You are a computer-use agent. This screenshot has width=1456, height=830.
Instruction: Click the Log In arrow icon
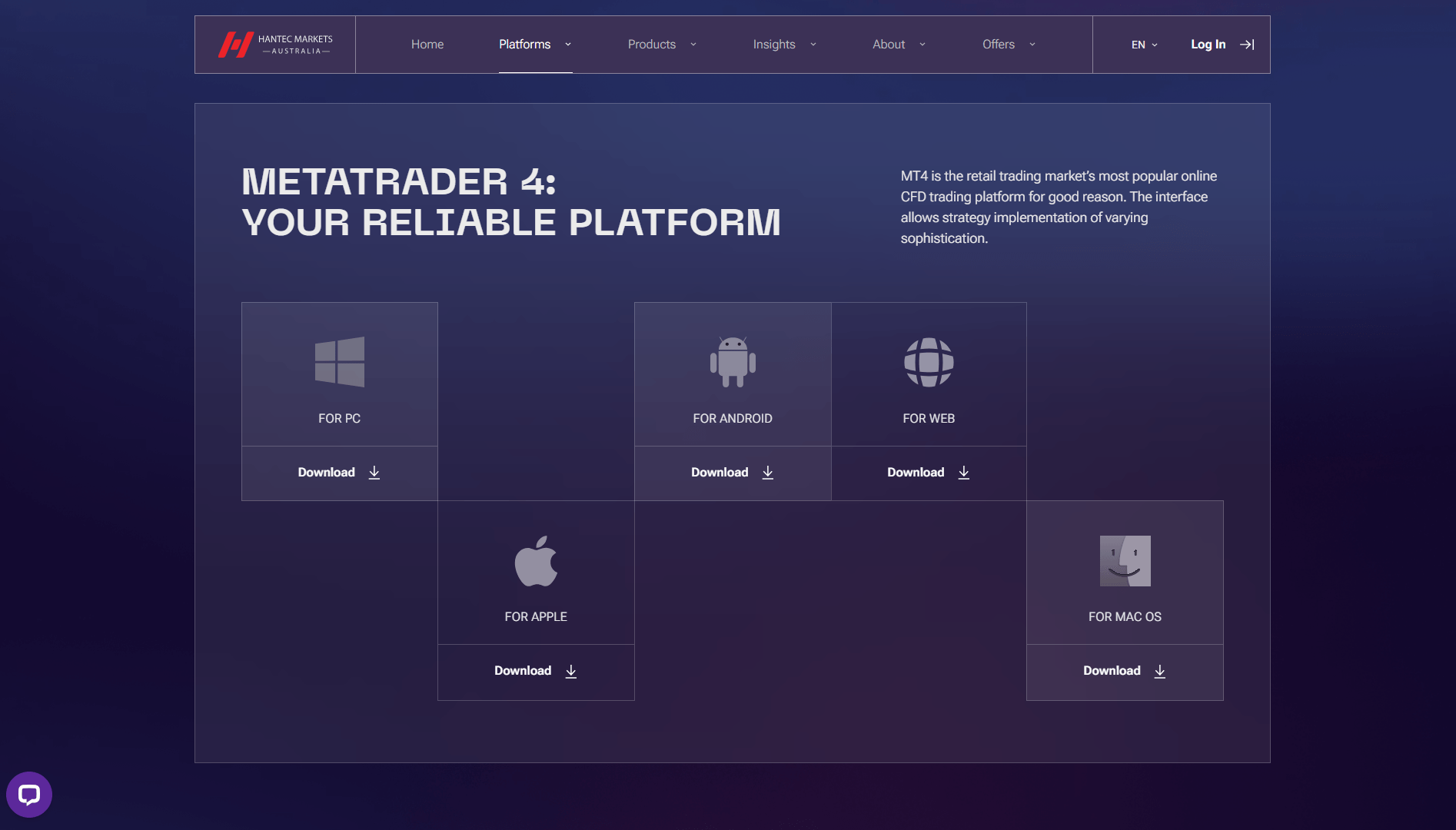click(x=1247, y=45)
